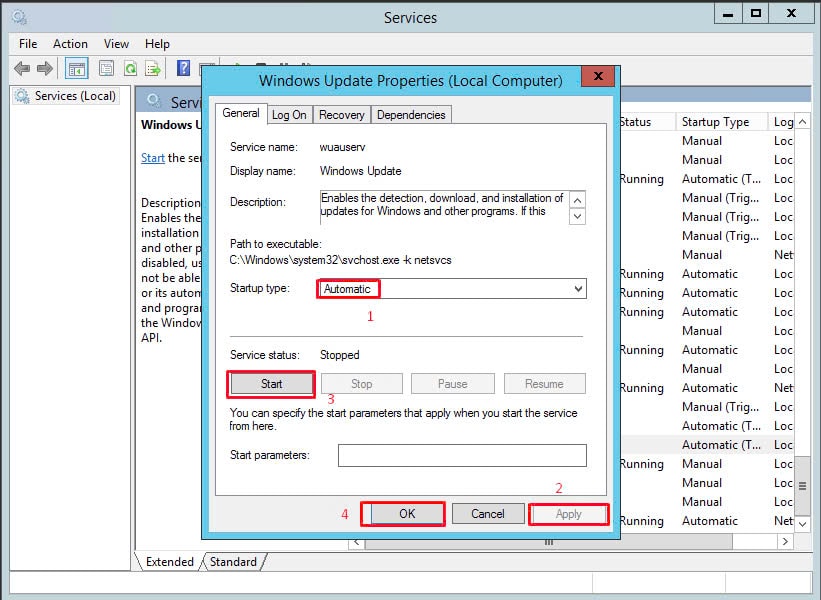Expand the Startup type dropdown

(x=578, y=288)
